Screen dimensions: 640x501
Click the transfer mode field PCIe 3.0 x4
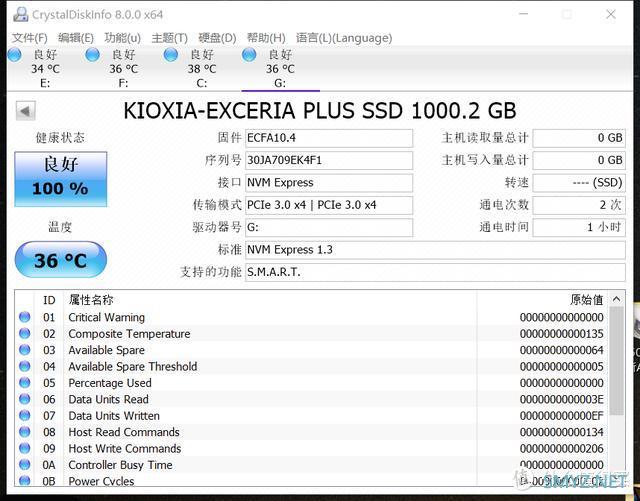[329, 205]
